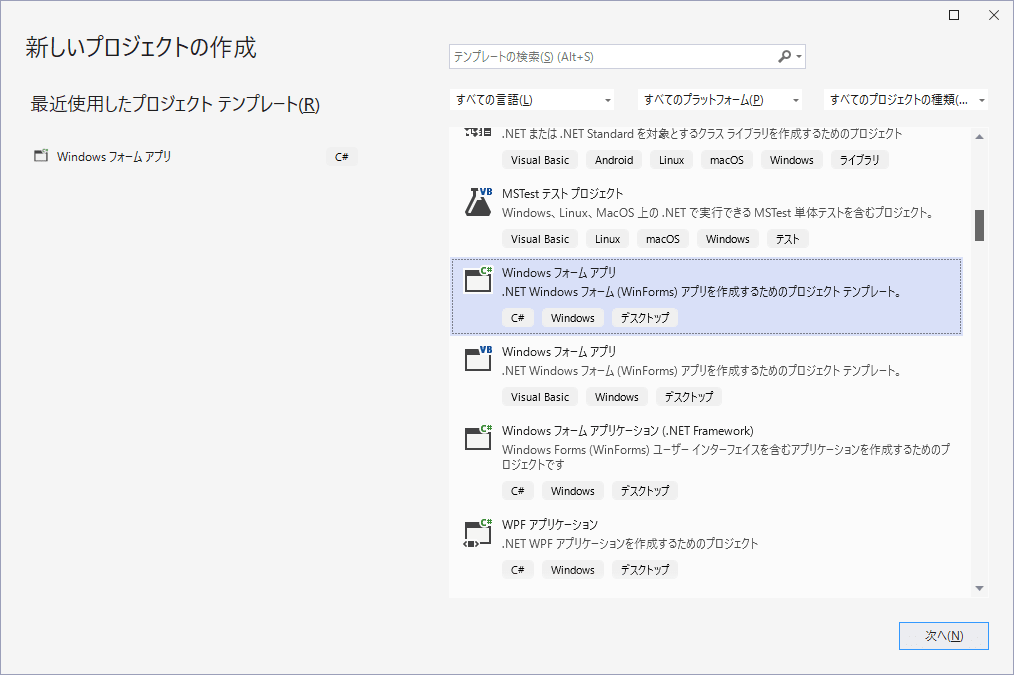Select the Visual Basic Windows フォーム アプリ template
Screen dimensions: 1014x675
(x=706, y=375)
